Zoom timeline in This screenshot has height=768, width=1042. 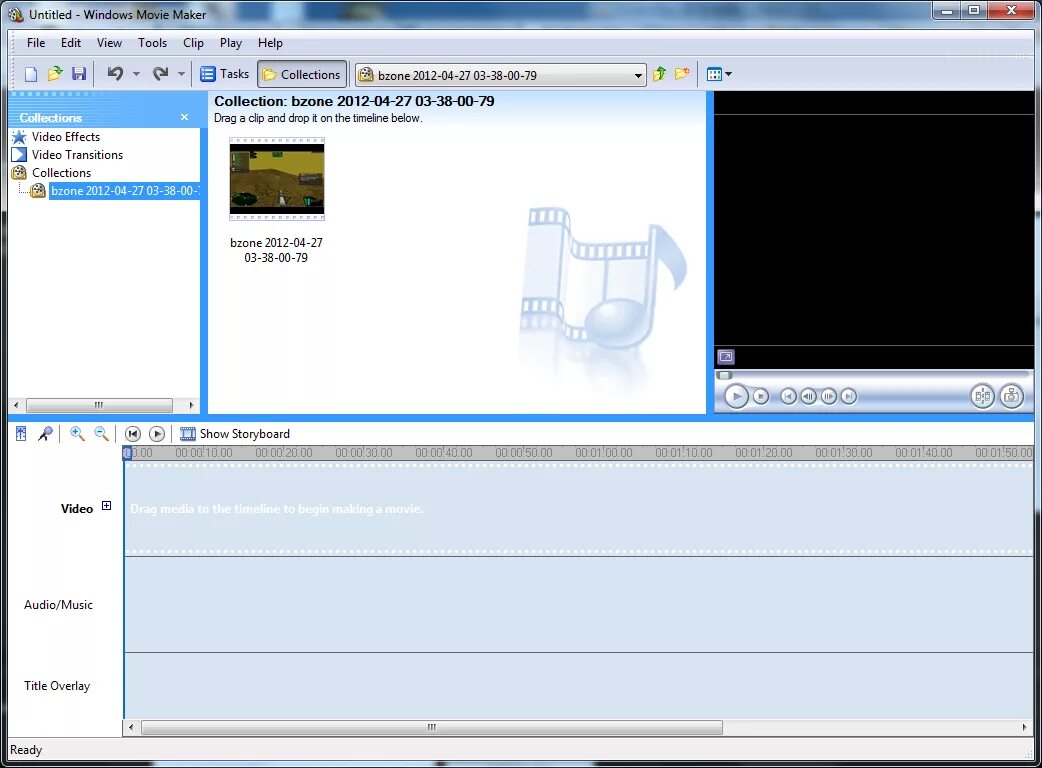(x=77, y=434)
